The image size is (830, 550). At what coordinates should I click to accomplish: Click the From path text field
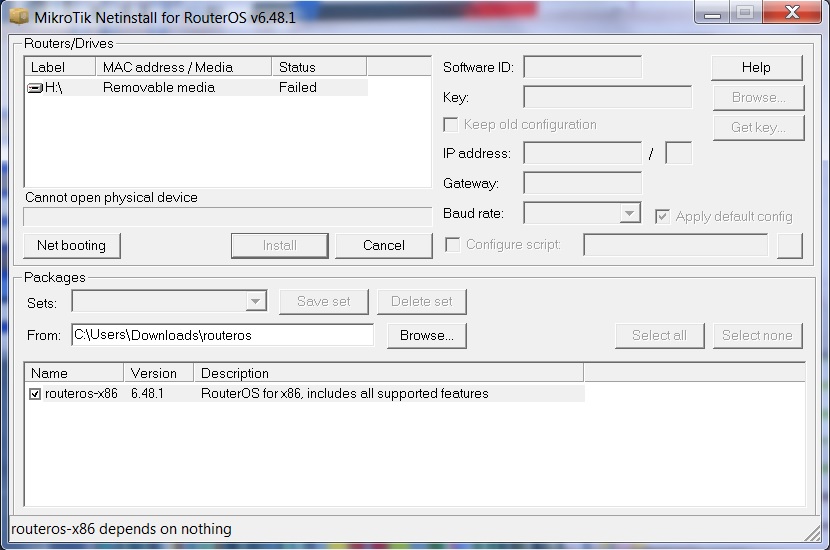222,336
